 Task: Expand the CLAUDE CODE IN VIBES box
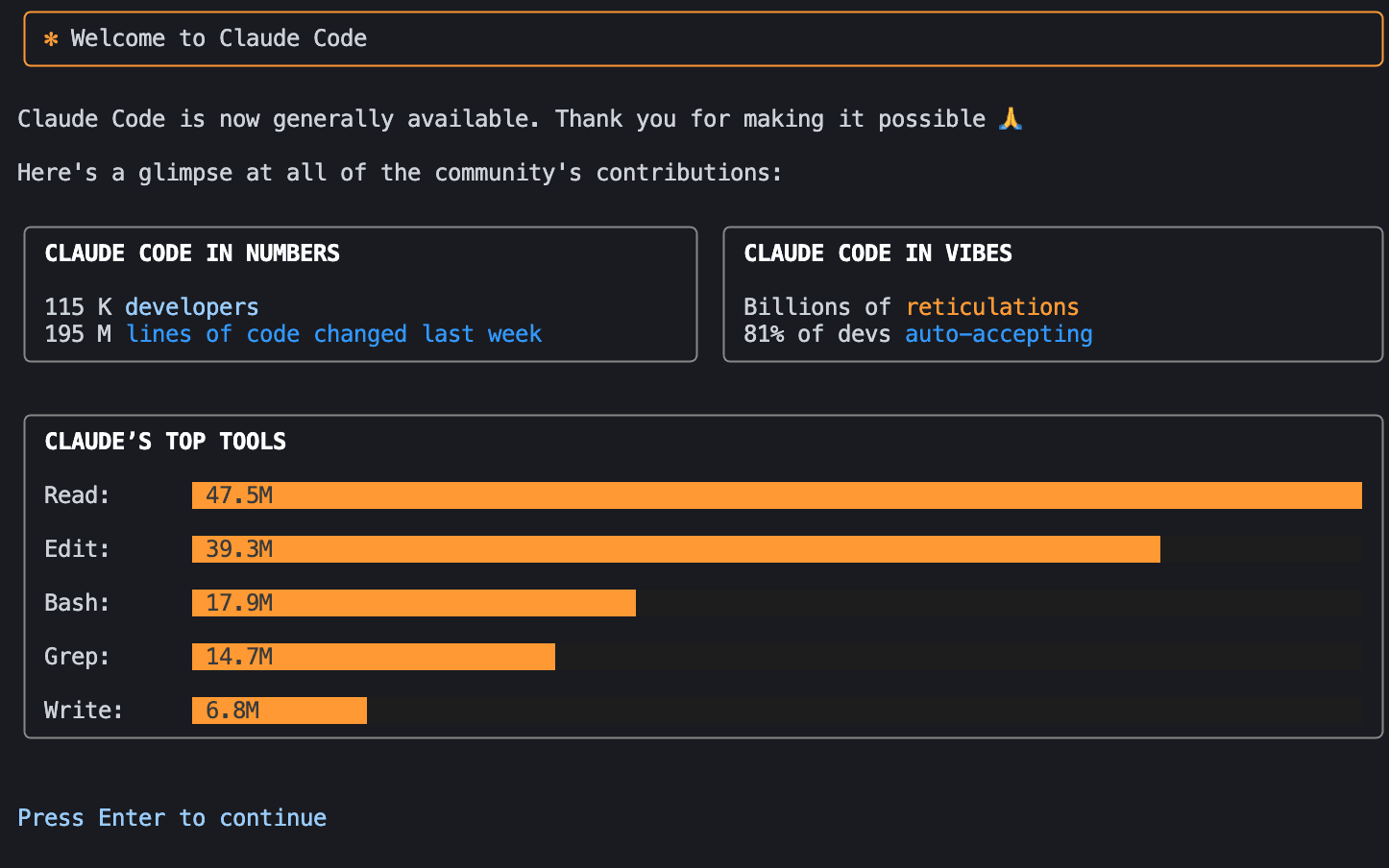tap(1052, 295)
